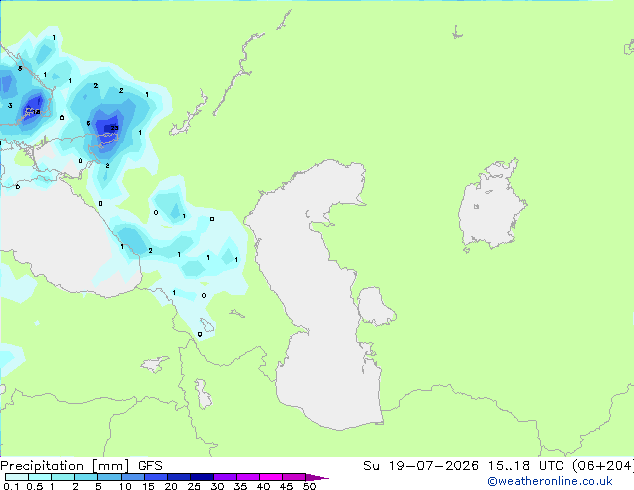Click legend scale label '45'
The image size is (634, 490).
click(286, 486)
